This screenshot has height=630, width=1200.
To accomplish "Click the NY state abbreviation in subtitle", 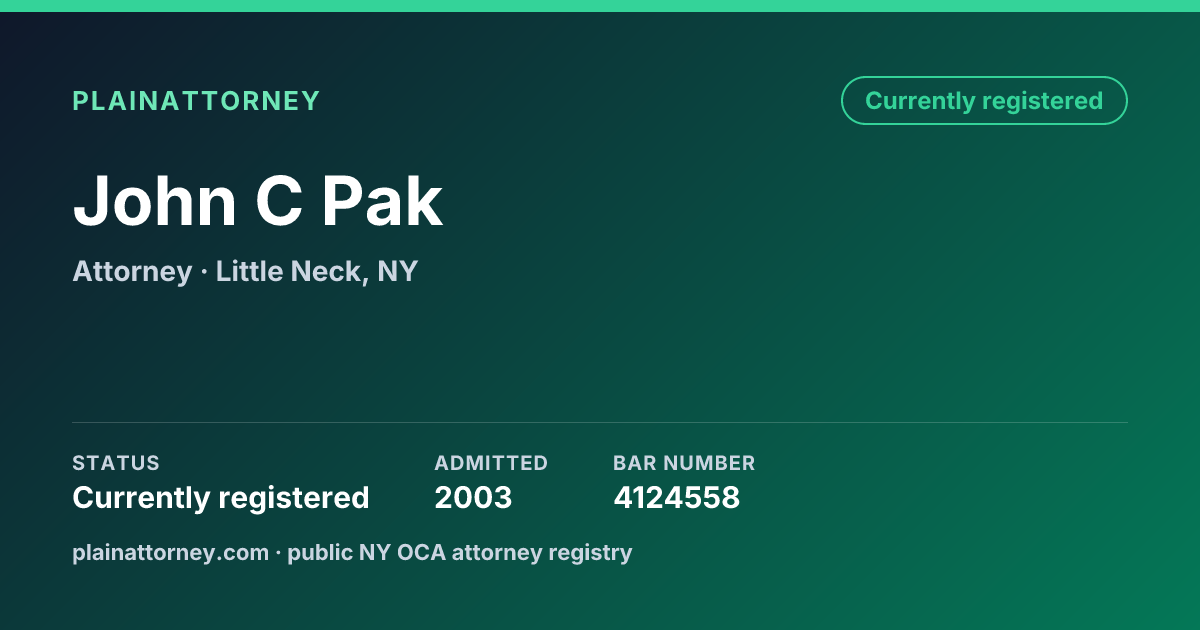I will click(x=398, y=272).
